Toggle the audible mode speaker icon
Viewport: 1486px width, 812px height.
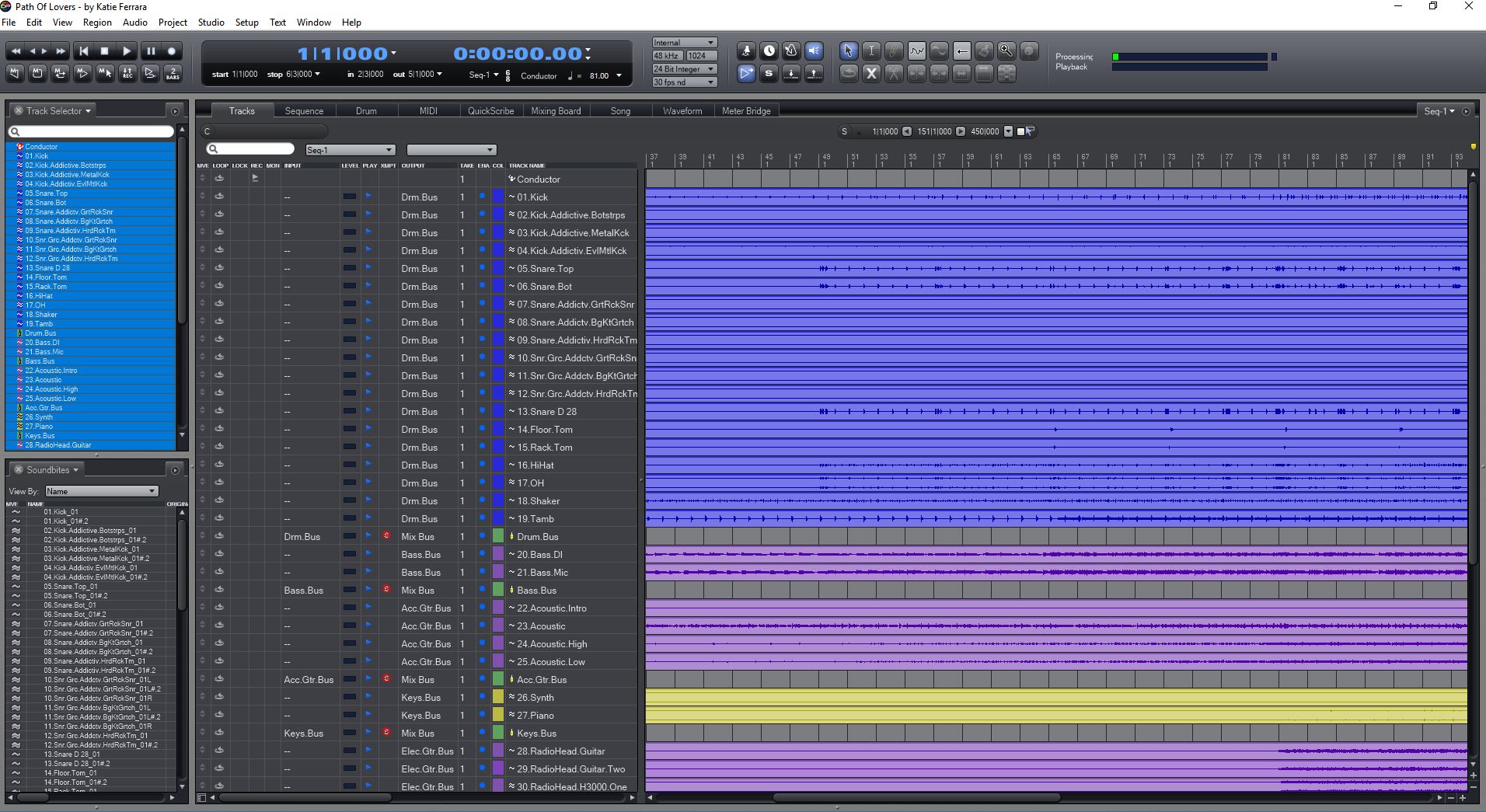click(x=814, y=51)
